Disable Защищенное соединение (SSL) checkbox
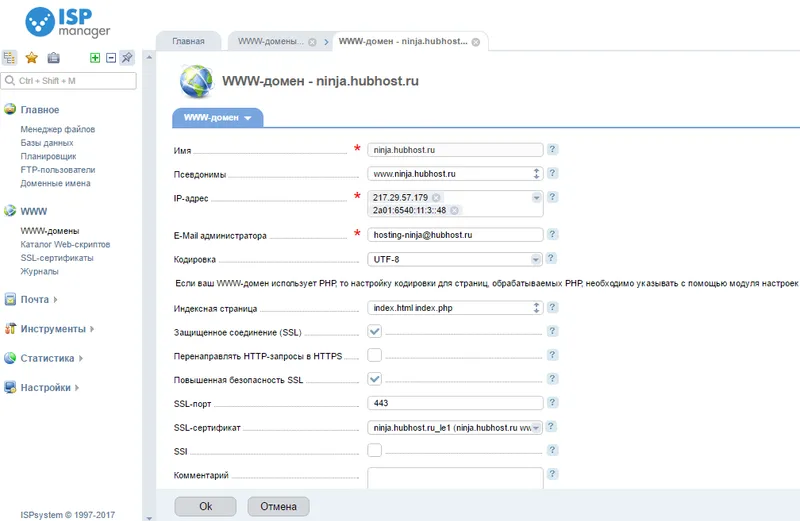Screen dimensions: 800x521 click(x=374, y=331)
